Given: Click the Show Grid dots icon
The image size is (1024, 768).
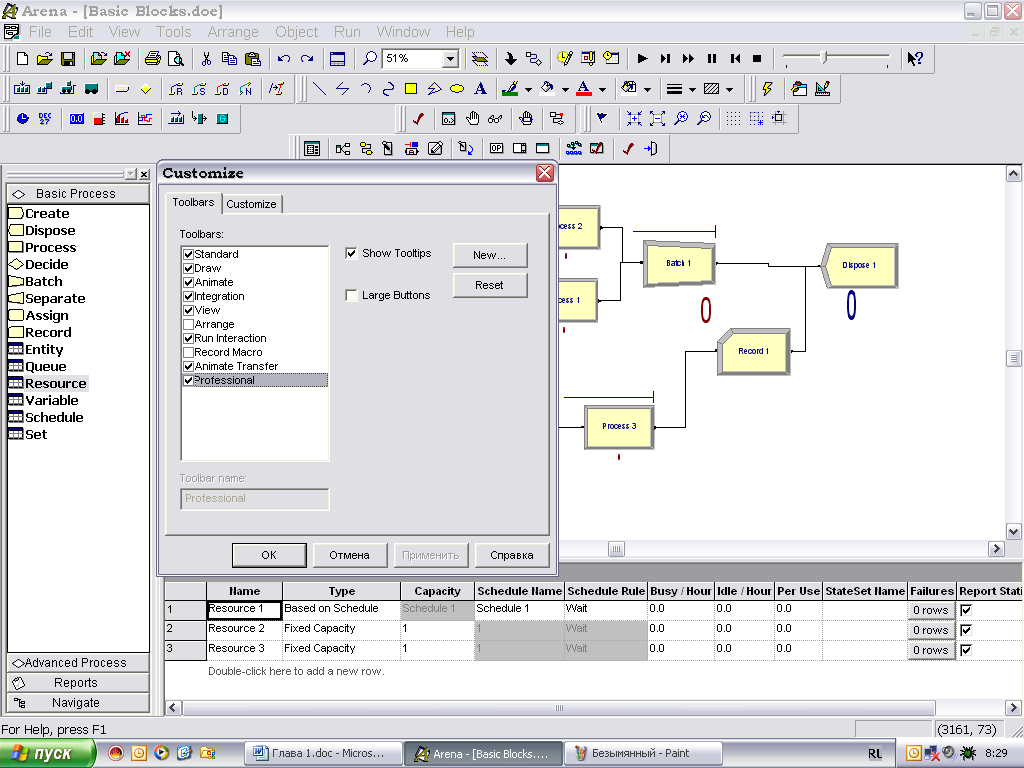Looking at the screenshot, I should coord(733,119).
